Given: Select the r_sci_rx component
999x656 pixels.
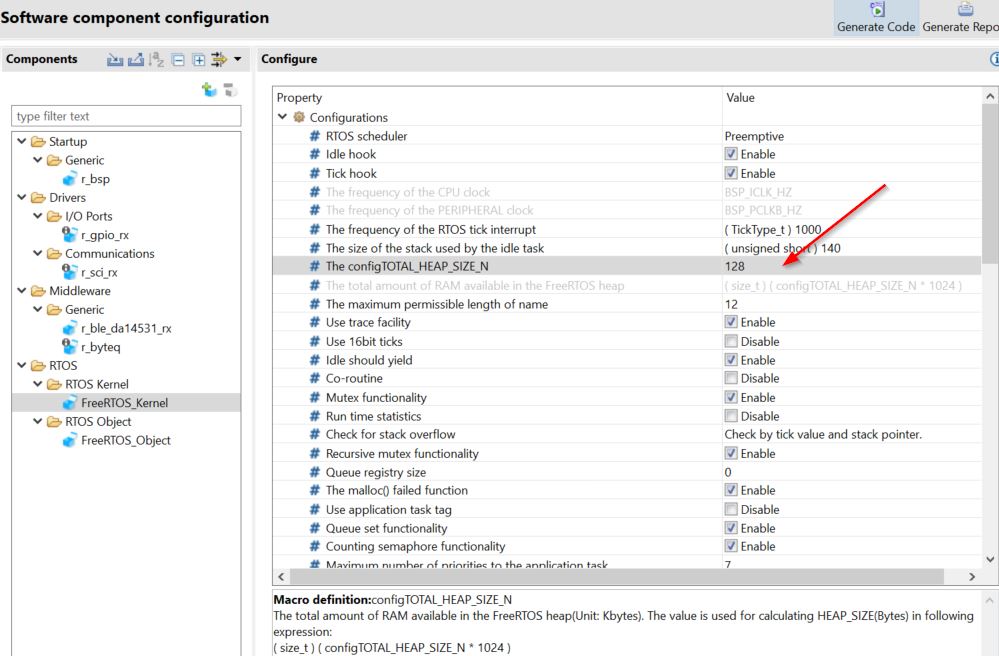Looking at the screenshot, I should 99,272.
